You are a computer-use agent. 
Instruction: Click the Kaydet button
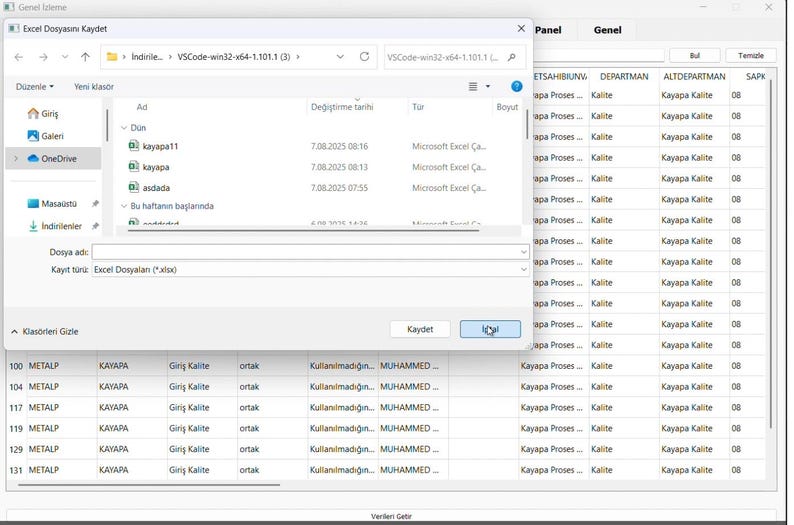pyautogui.click(x=420, y=329)
